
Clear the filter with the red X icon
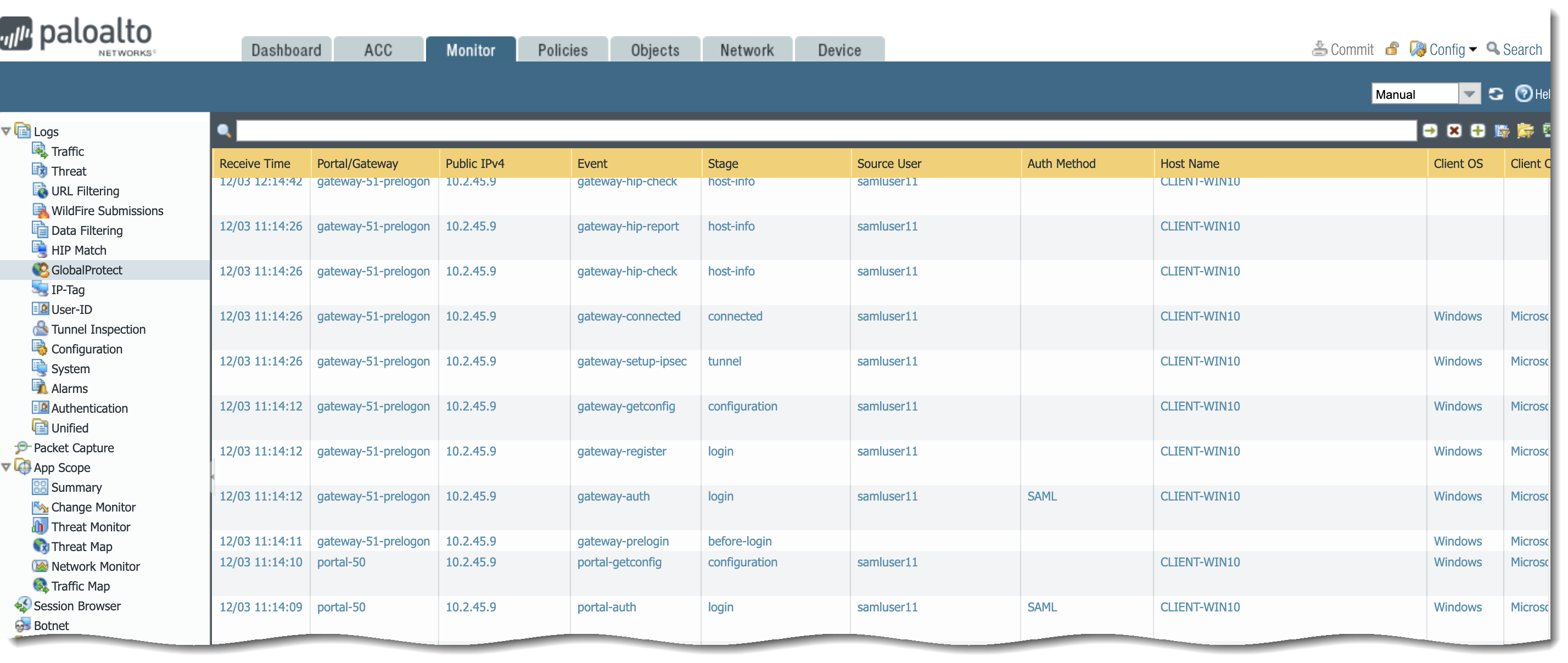(1454, 130)
